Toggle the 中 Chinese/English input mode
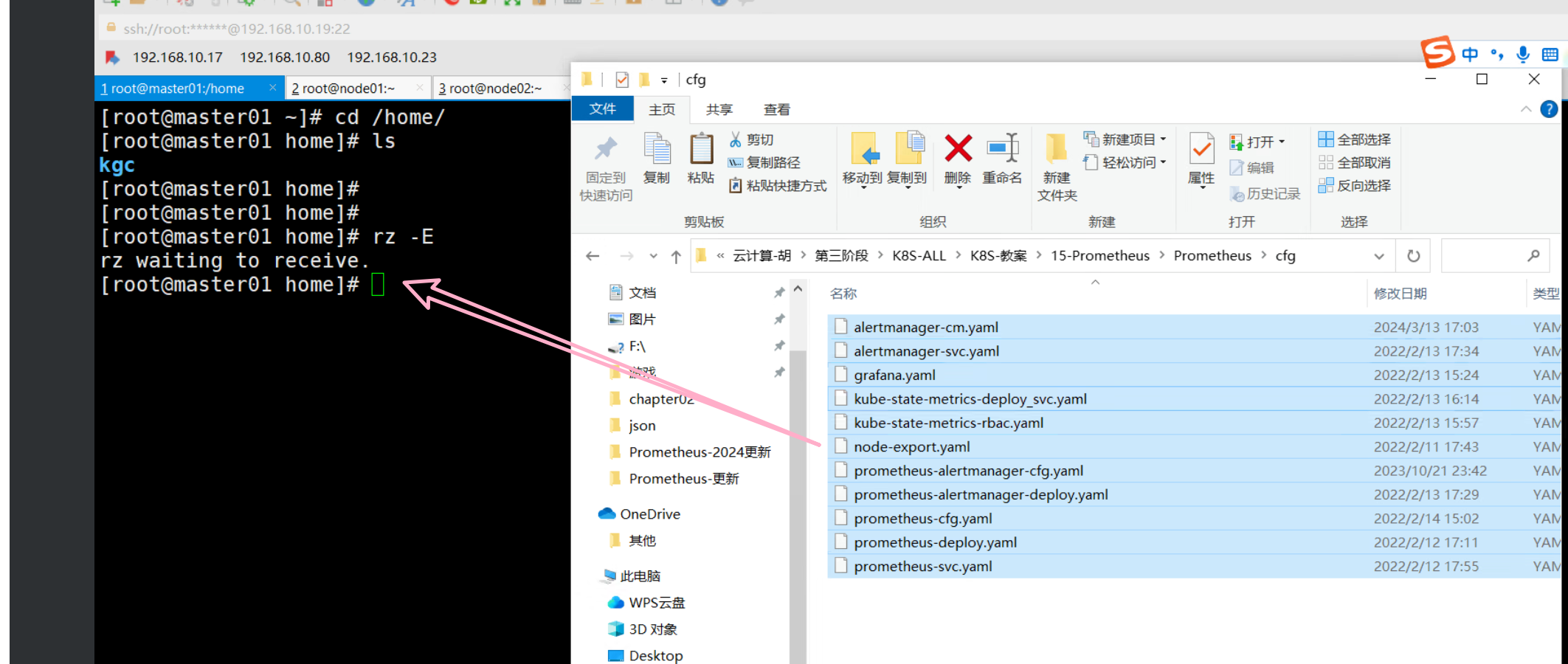This screenshot has width=1568, height=664. (1470, 54)
